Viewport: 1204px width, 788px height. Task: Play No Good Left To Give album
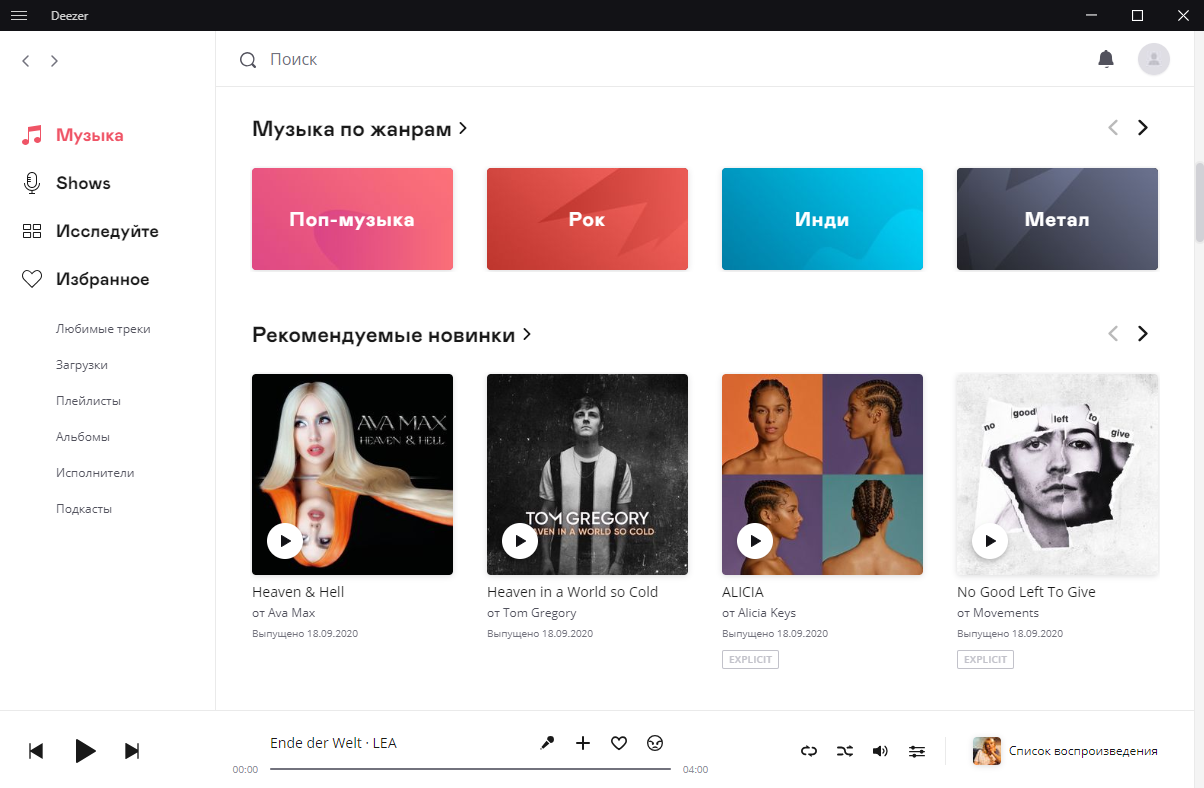pyautogui.click(x=990, y=541)
